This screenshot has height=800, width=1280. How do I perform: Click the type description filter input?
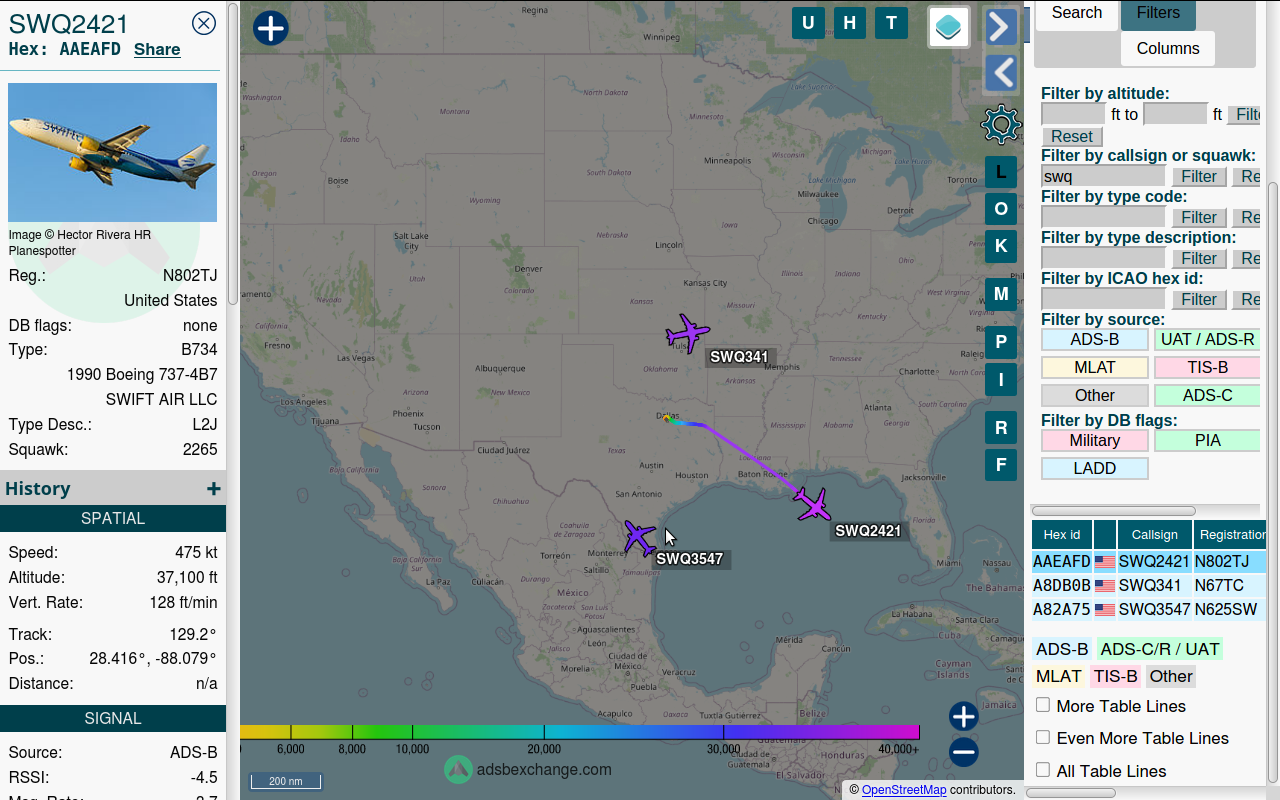pyautogui.click(x=1103, y=258)
